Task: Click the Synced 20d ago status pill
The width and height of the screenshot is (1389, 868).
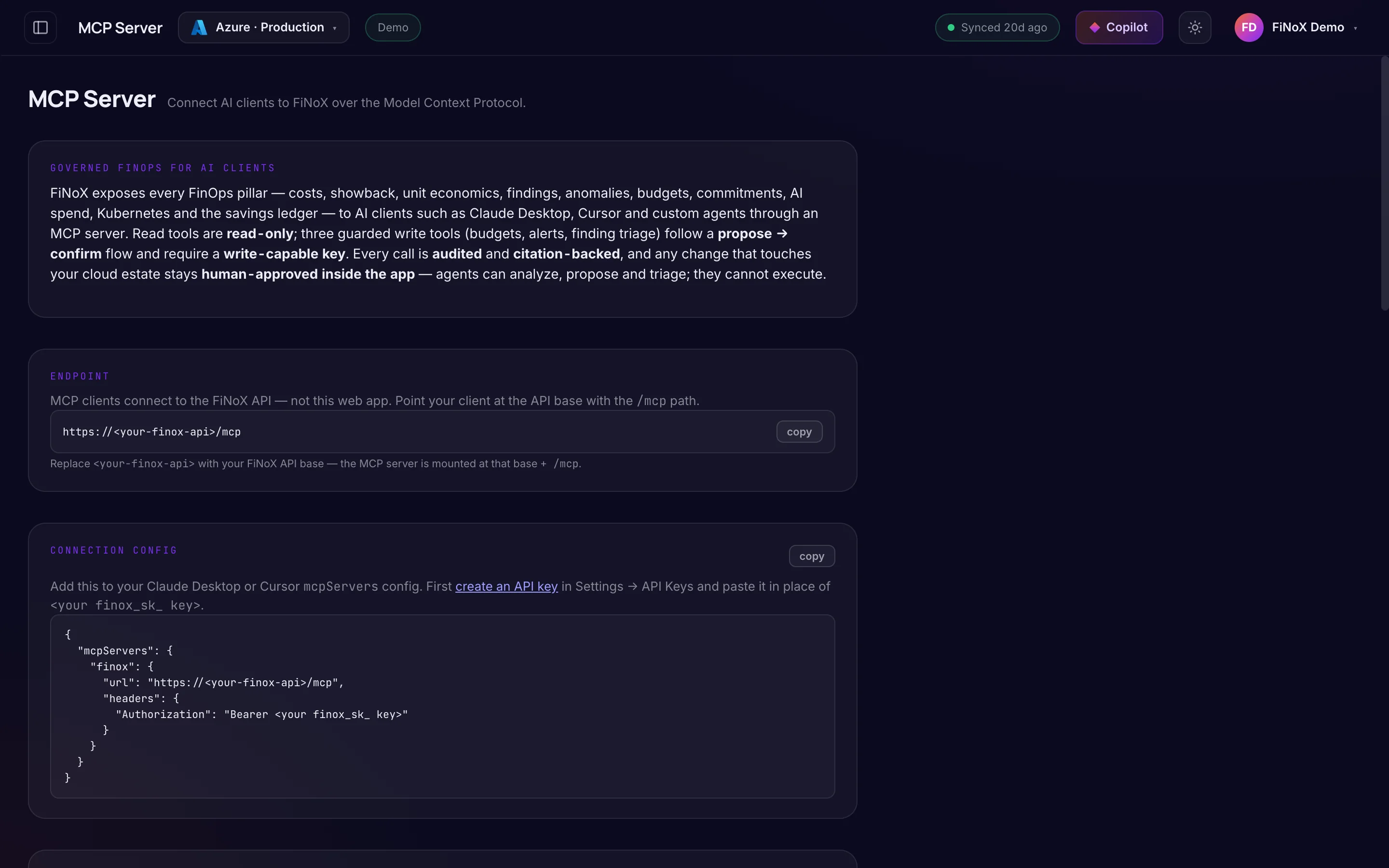Action: click(x=997, y=27)
